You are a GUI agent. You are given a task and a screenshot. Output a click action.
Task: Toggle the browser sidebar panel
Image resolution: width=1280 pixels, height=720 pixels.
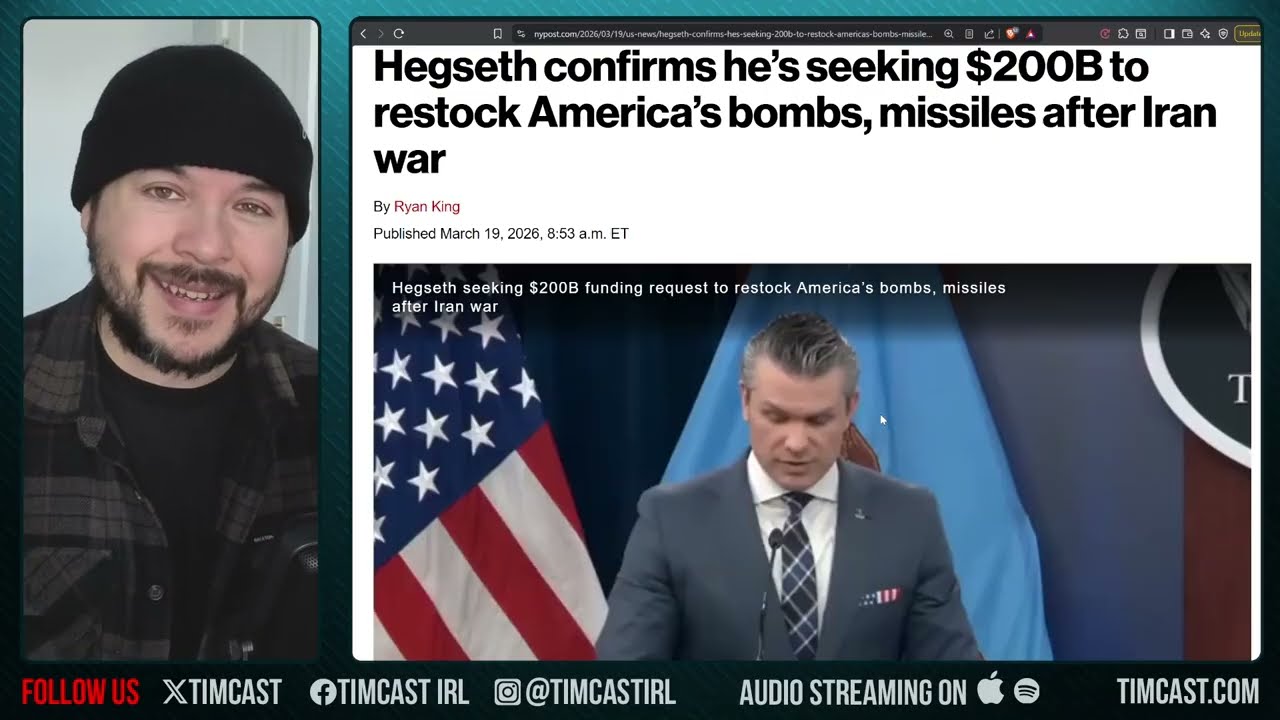1169,34
